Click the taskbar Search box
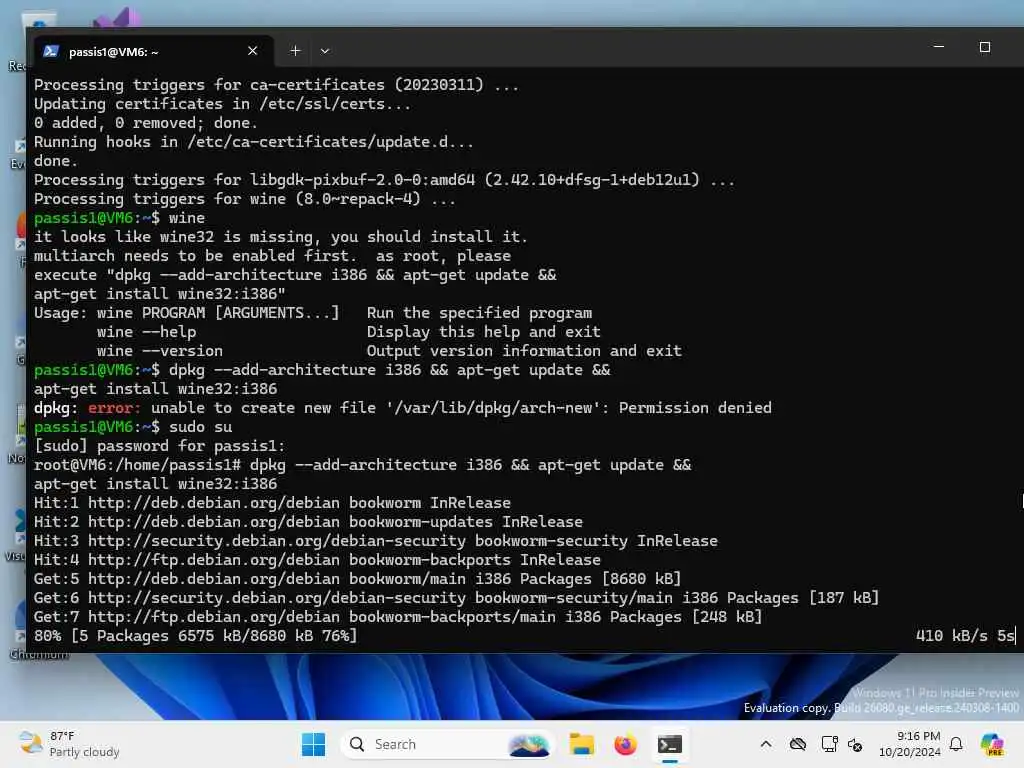The image size is (1024, 768). pos(447,744)
